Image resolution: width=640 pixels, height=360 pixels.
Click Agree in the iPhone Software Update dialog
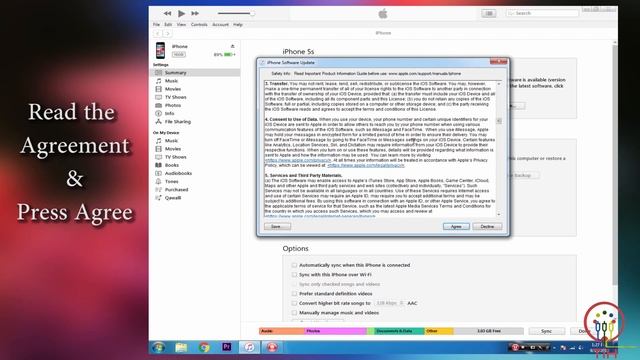[456, 227]
